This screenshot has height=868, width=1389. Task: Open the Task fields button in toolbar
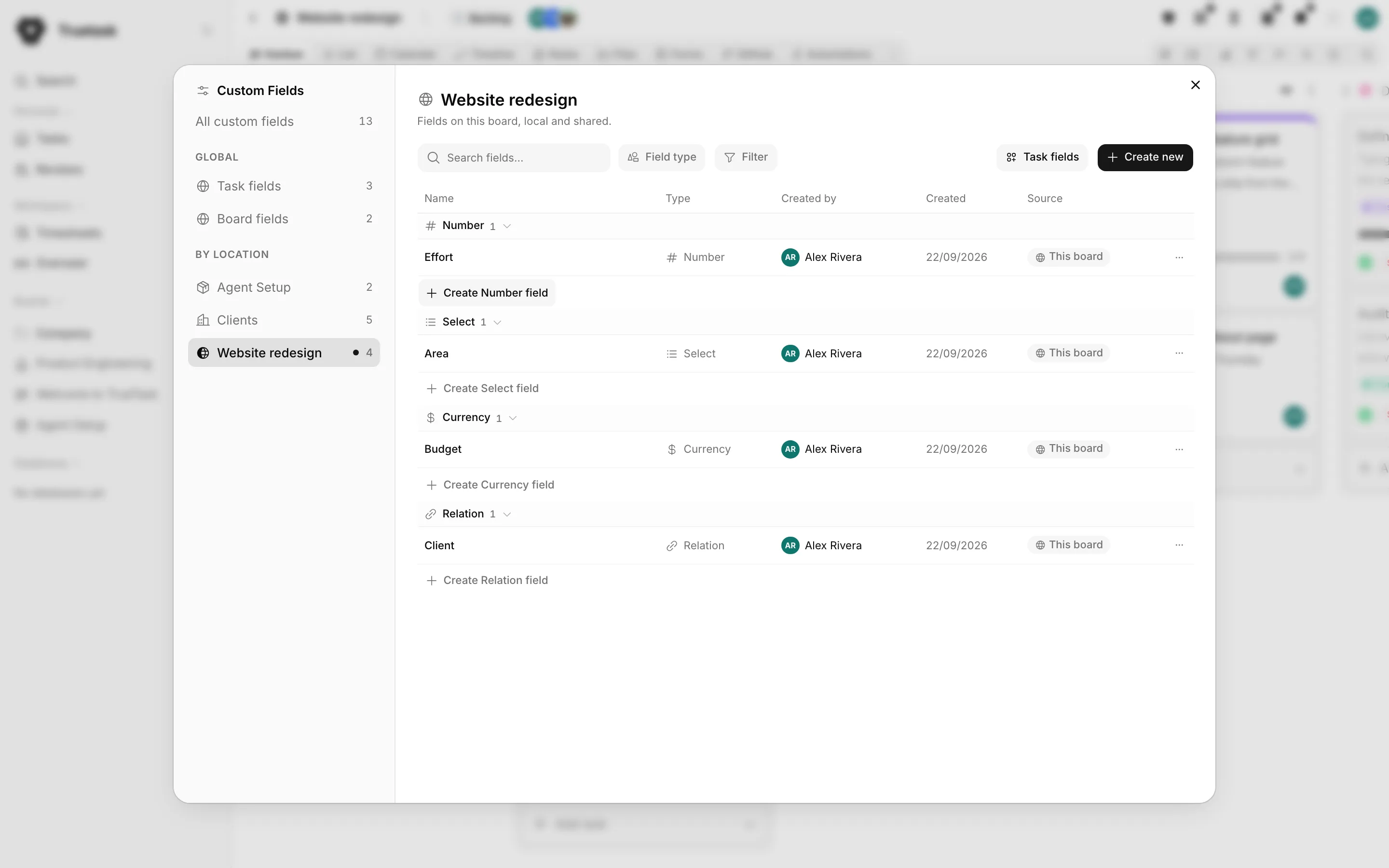click(x=1042, y=157)
